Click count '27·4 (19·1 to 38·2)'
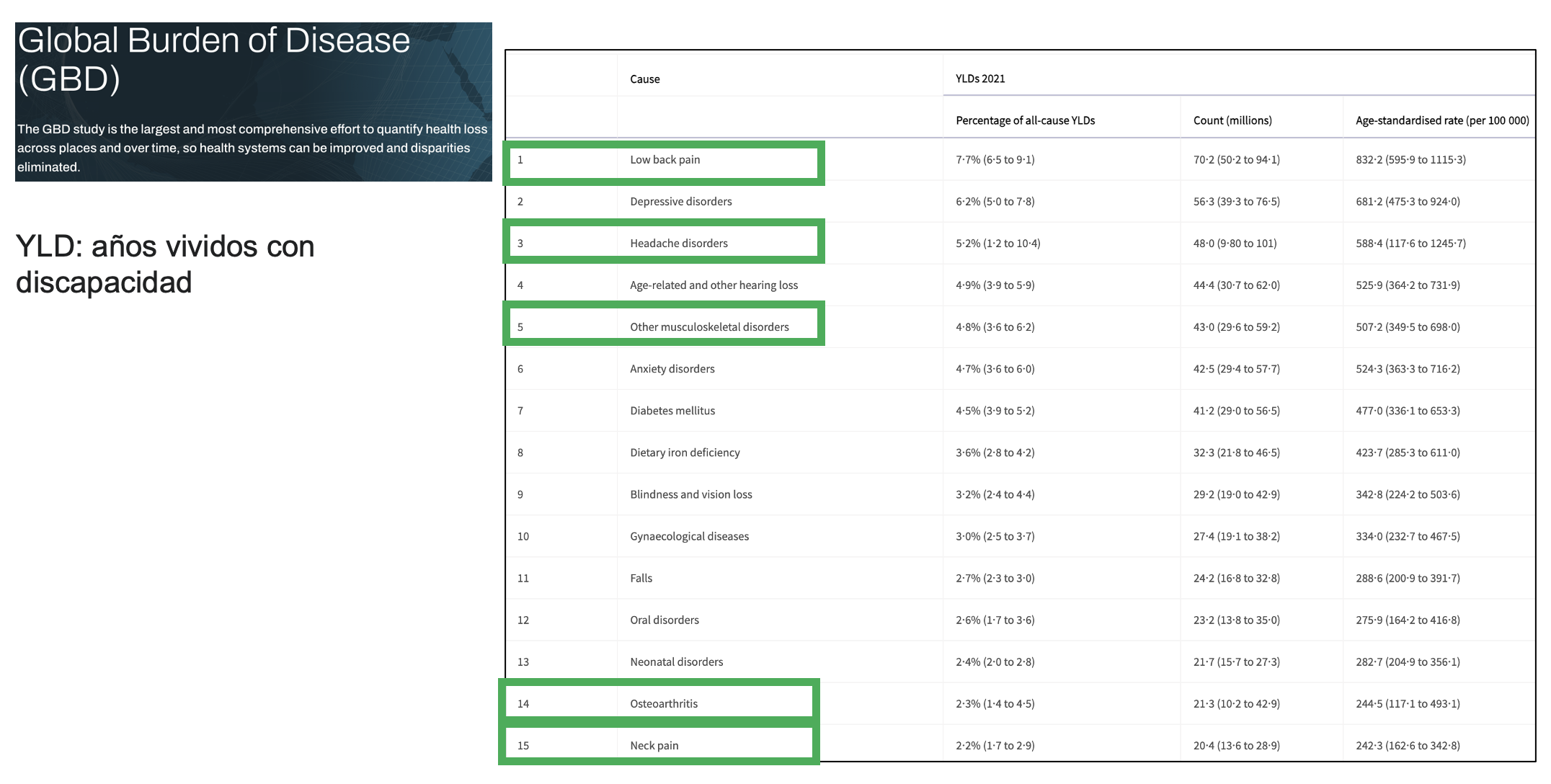Image resolution: width=1551 pixels, height=784 pixels. tap(1236, 536)
